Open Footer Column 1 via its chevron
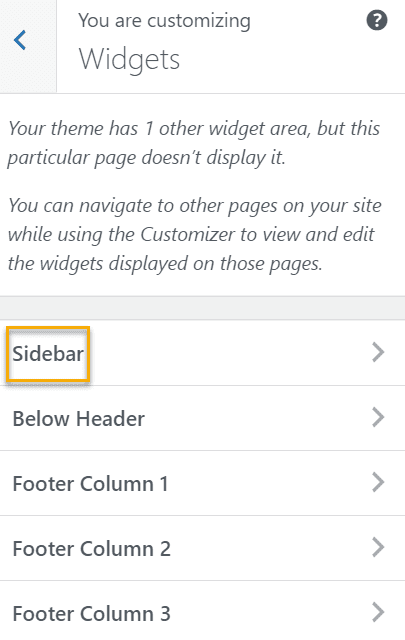 (x=378, y=482)
